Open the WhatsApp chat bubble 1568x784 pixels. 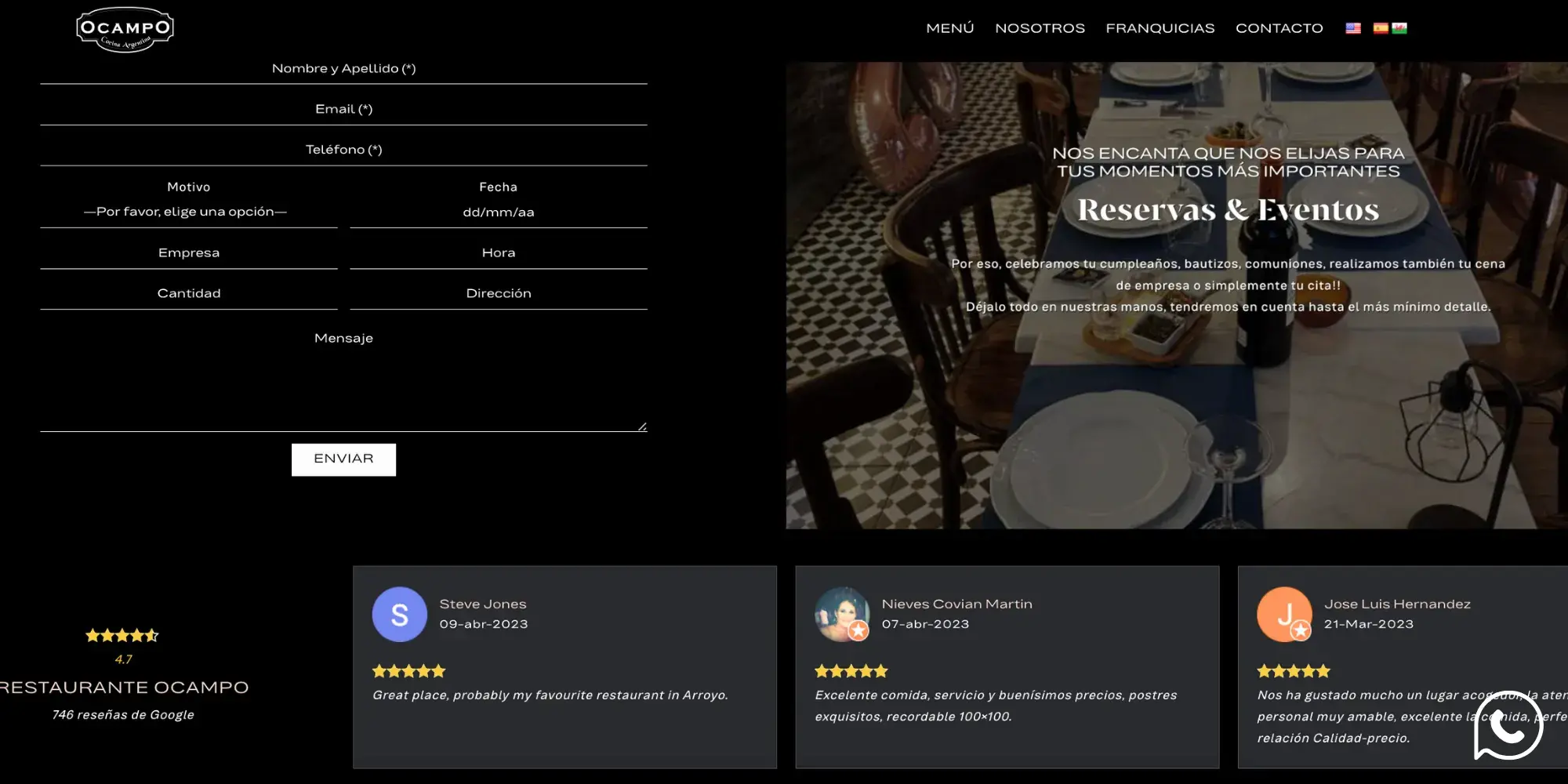point(1508,725)
